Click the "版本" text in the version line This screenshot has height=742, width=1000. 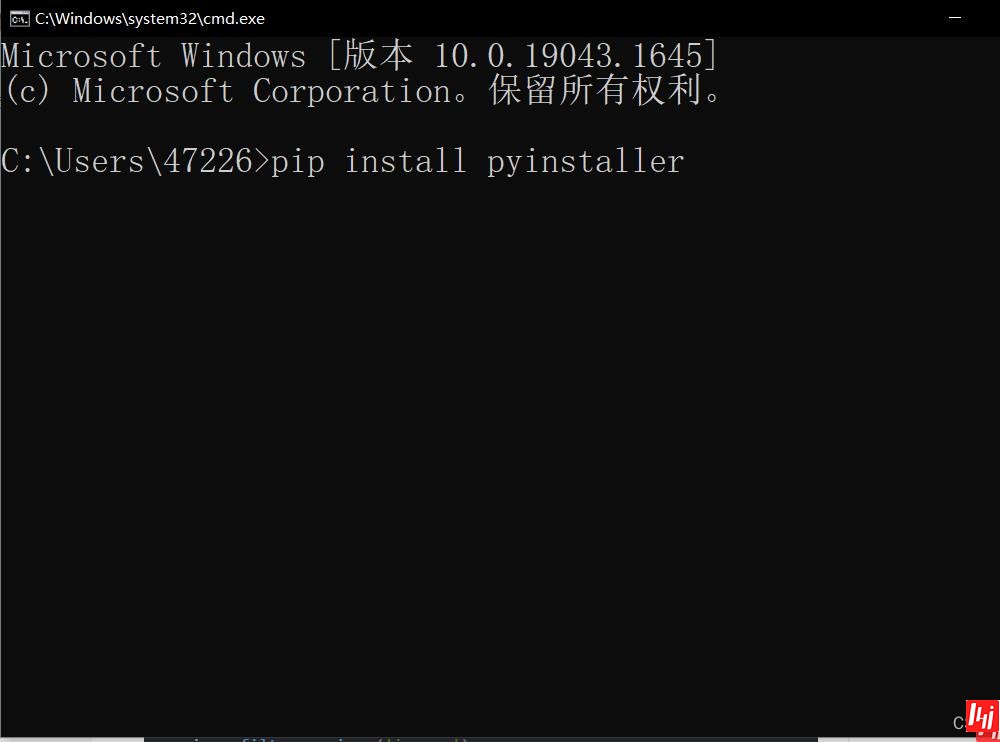point(378,56)
